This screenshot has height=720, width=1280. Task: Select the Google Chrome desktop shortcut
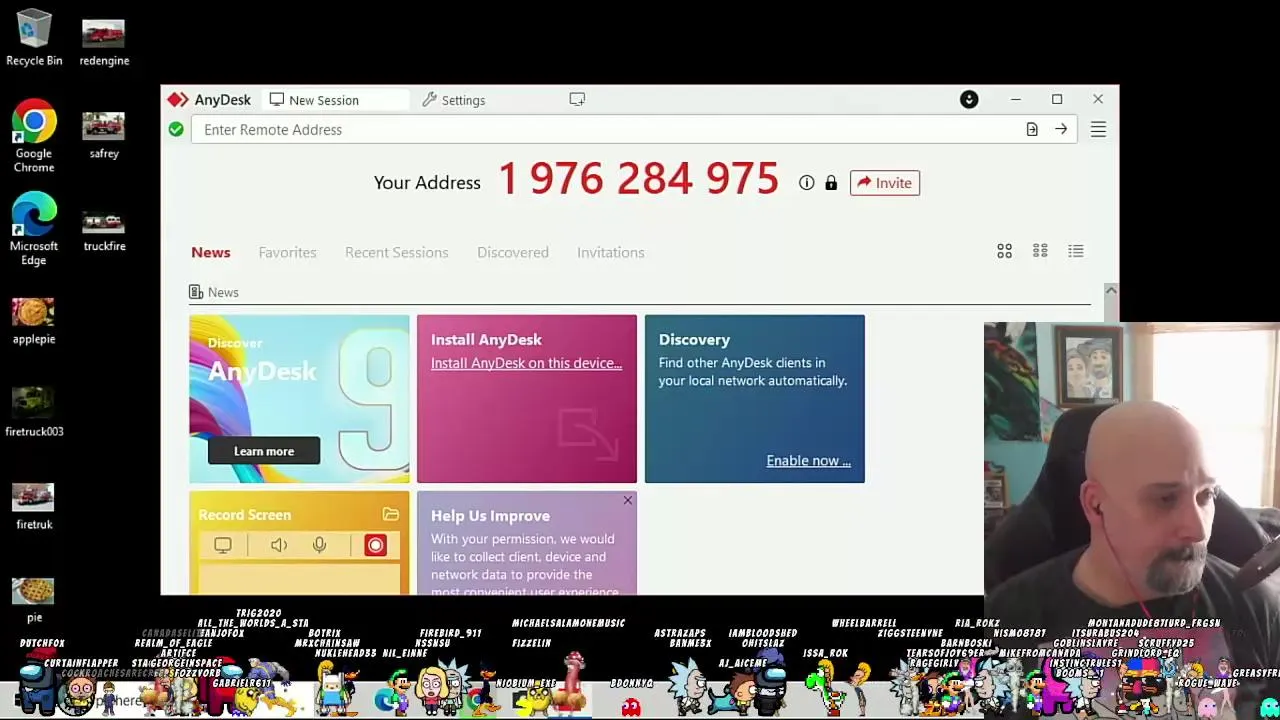click(34, 136)
